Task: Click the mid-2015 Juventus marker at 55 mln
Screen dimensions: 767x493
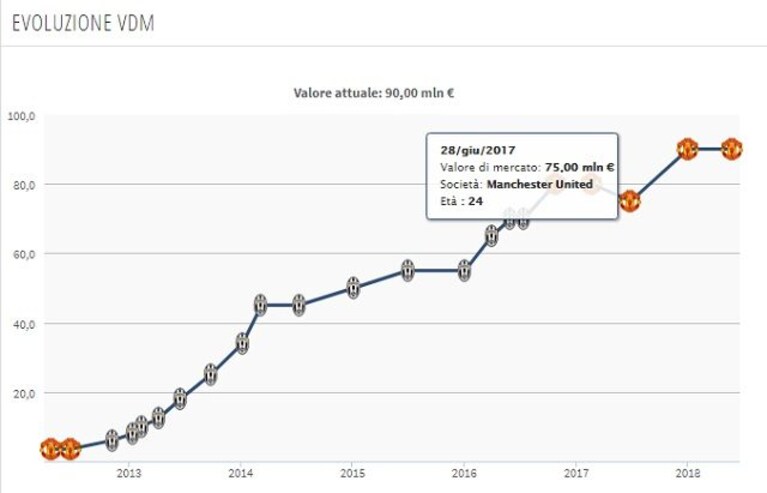Action: [408, 270]
